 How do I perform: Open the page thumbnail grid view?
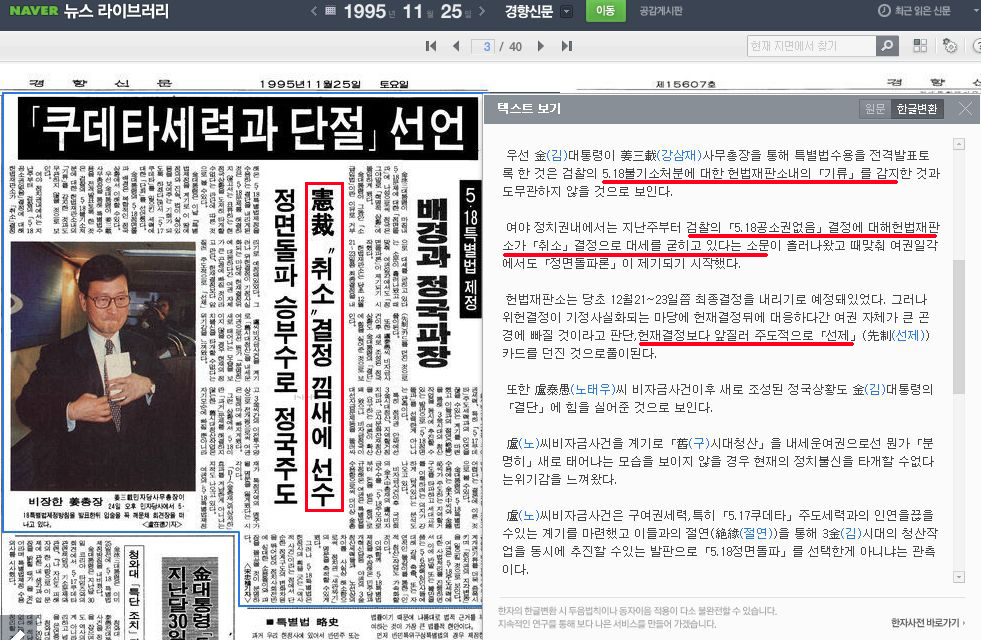pos(920,46)
